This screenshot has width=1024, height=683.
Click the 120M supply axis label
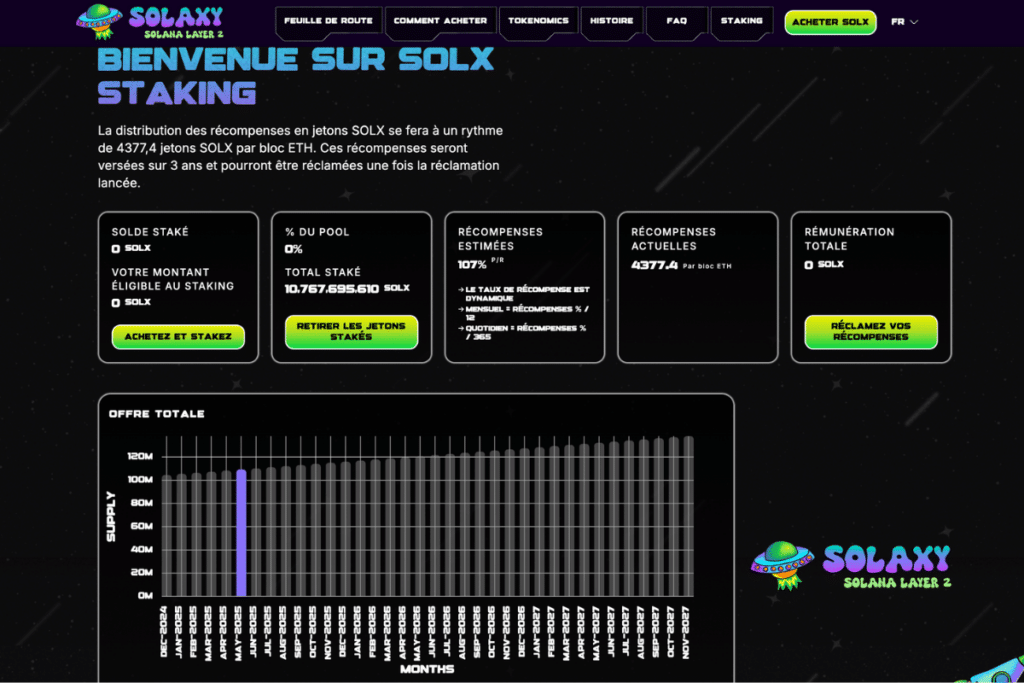(x=140, y=456)
